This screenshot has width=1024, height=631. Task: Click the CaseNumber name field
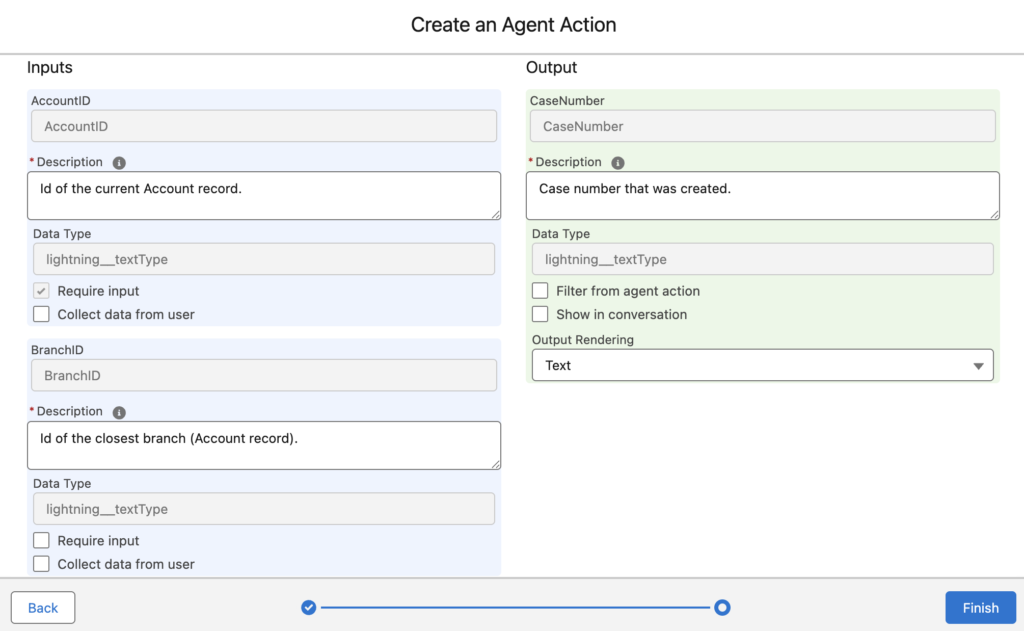click(x=762, y=126)
